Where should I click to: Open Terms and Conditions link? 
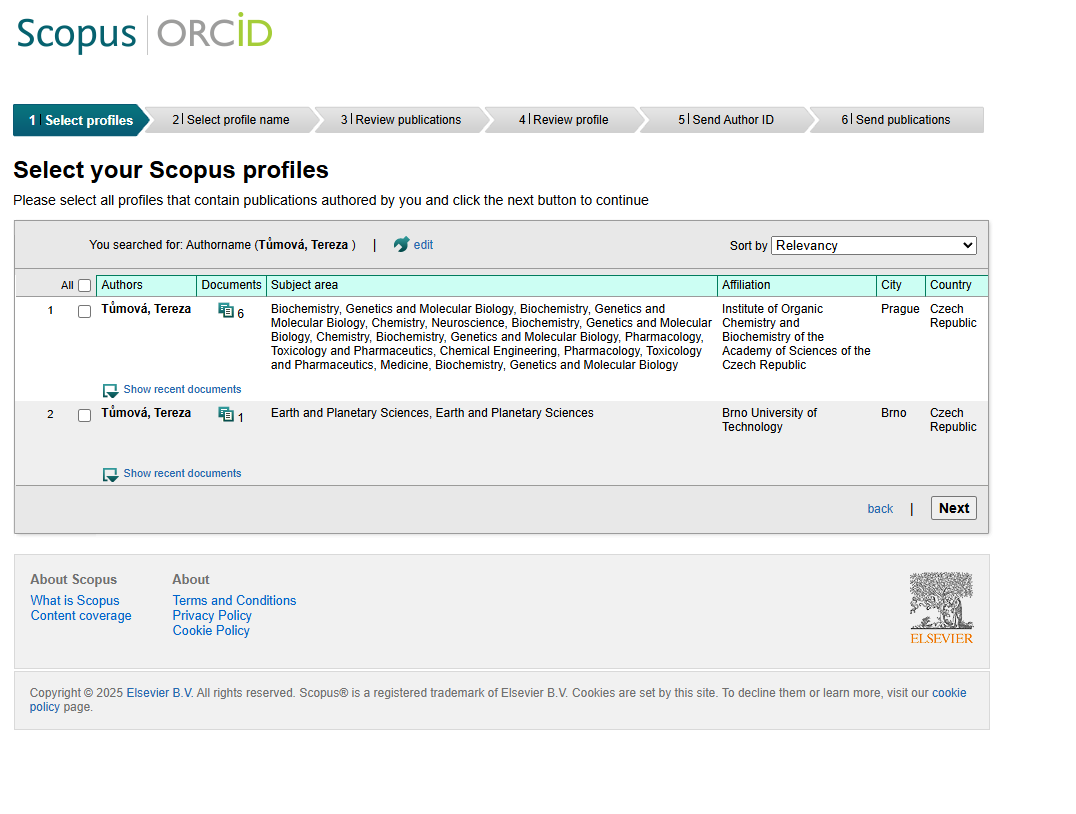234,601
